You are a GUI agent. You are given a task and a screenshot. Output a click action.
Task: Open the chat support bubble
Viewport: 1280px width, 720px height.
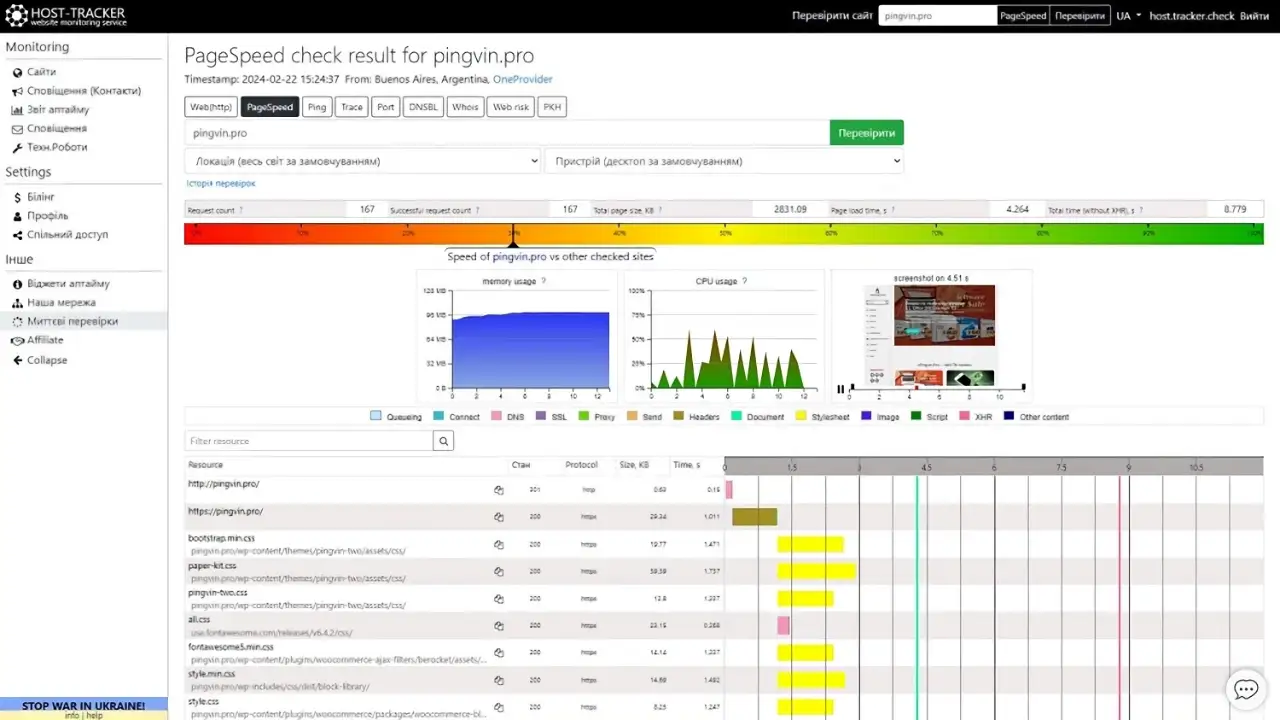point(1246,689)
